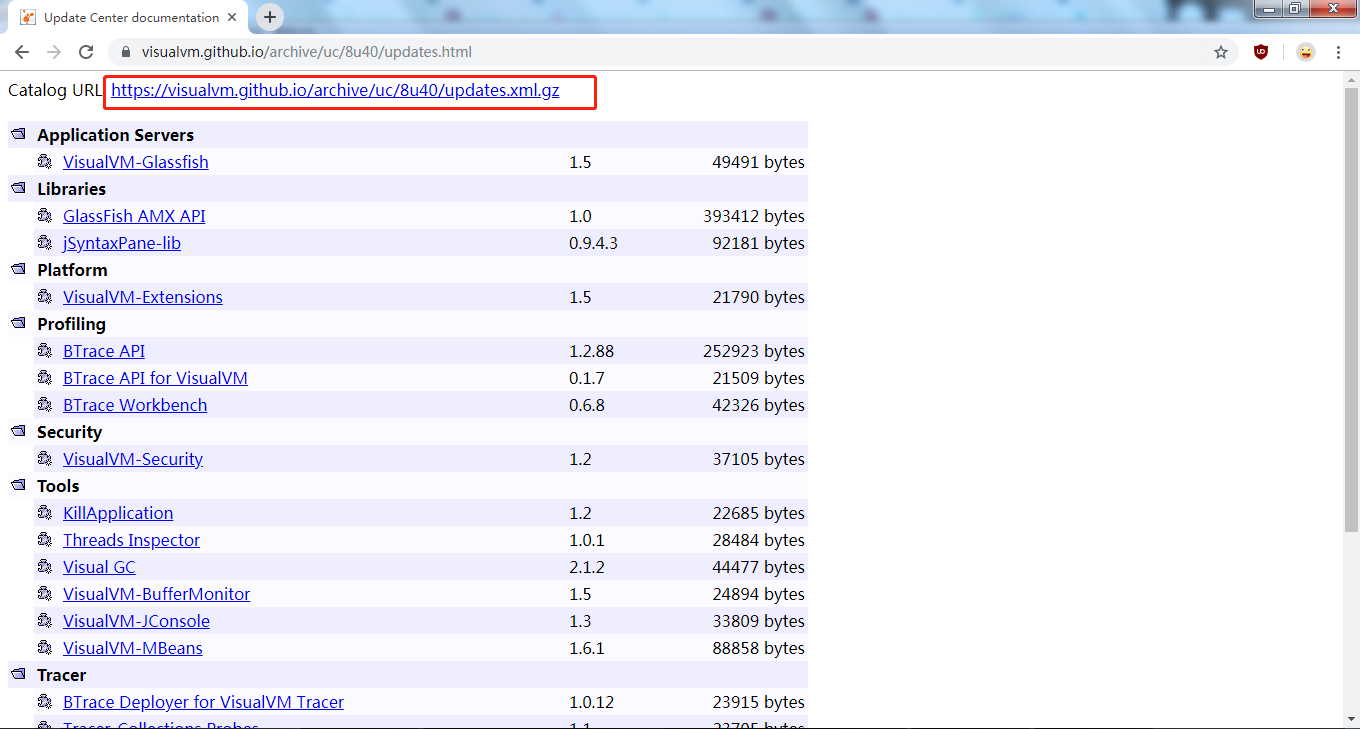Click the Application Servers category icon
This screenshot has height=729, width=1360.
(19, 134)
